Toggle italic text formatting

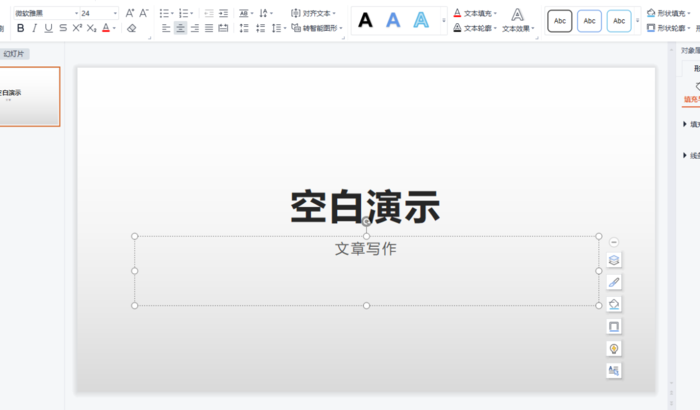(34, 28)
